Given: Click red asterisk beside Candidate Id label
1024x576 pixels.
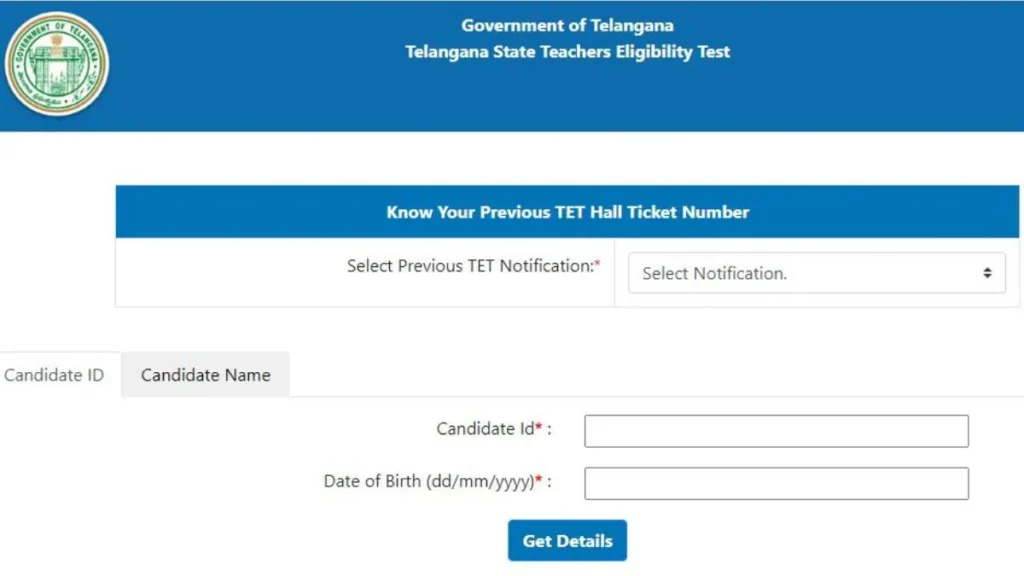Looking at the screenshot, I should click(x=539, y=426).
